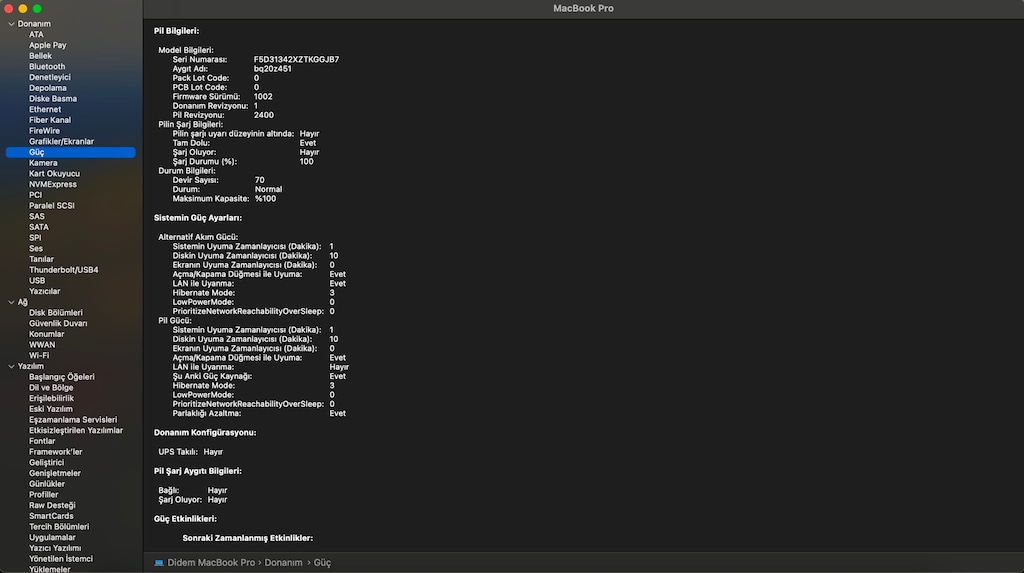Open Fiber Kanal sidebar item
Image resolution: width=1024 pixels, height=573 pixels.
(50, 120)
